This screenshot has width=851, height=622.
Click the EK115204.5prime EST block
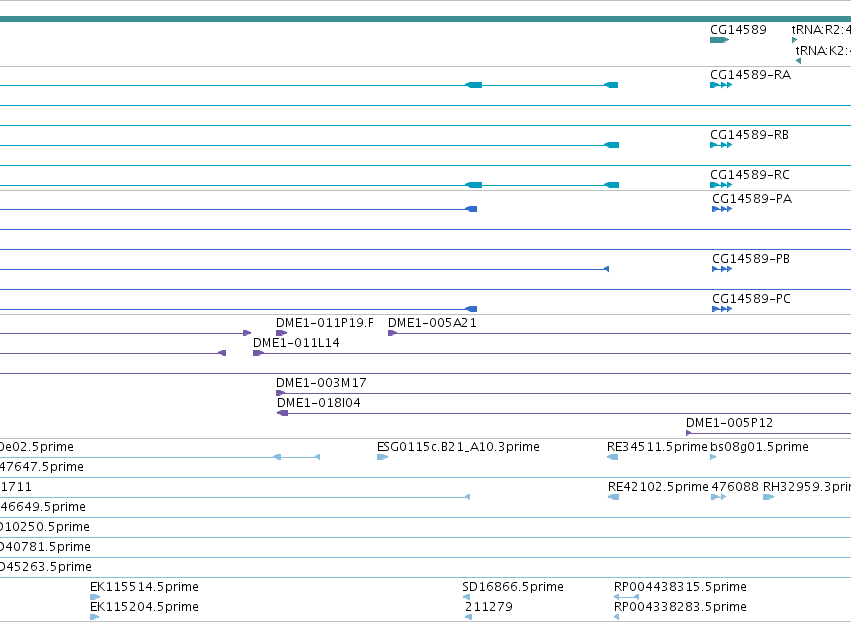94,617
